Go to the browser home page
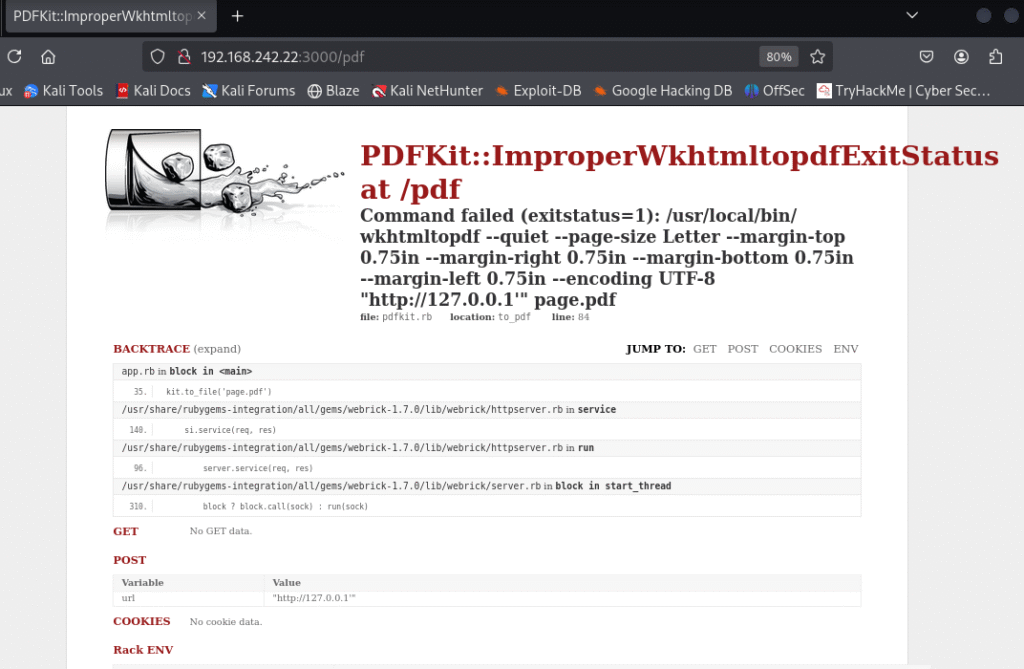 click(x=48, y=57)
